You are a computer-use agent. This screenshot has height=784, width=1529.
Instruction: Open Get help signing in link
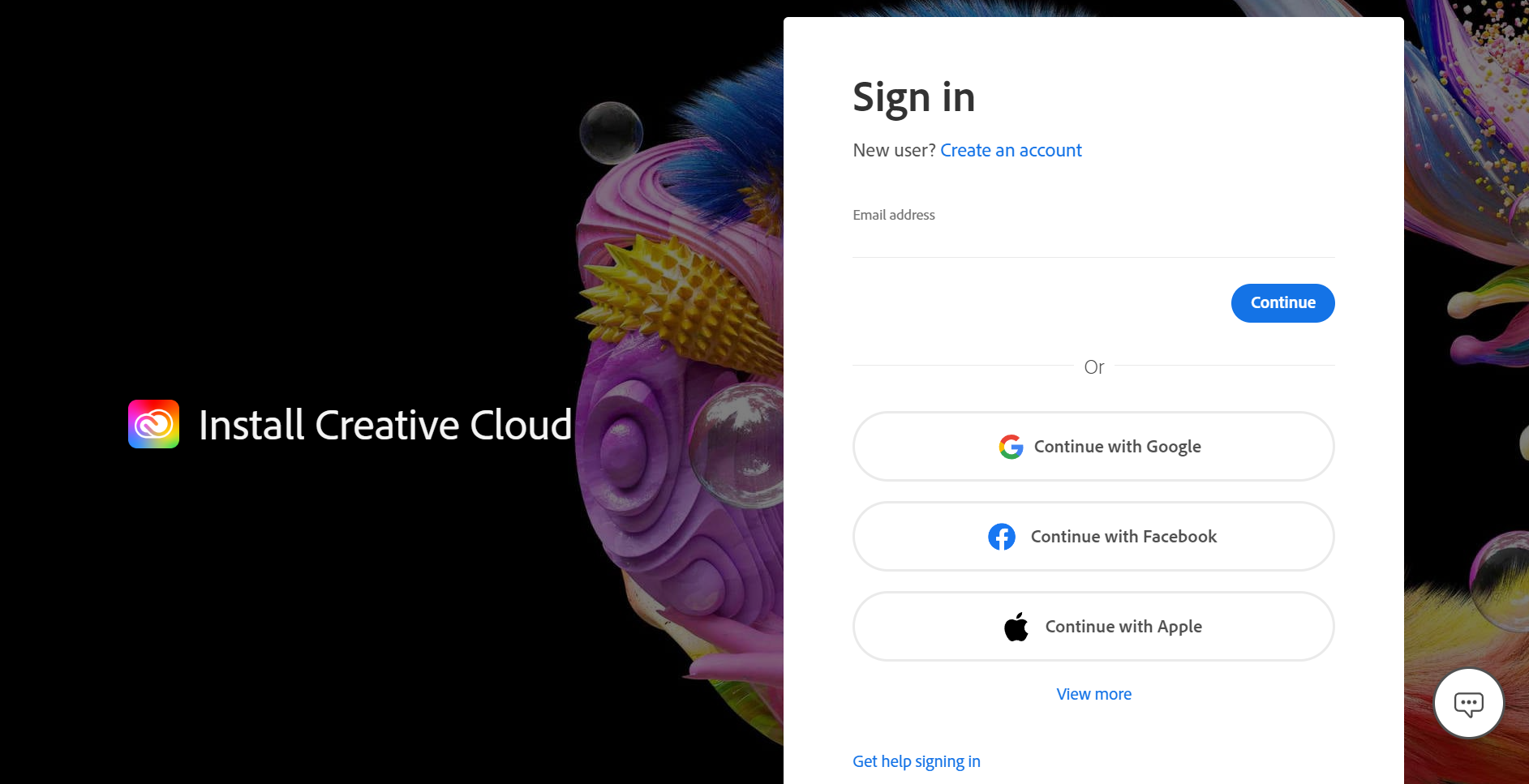(x=917, y=761)
